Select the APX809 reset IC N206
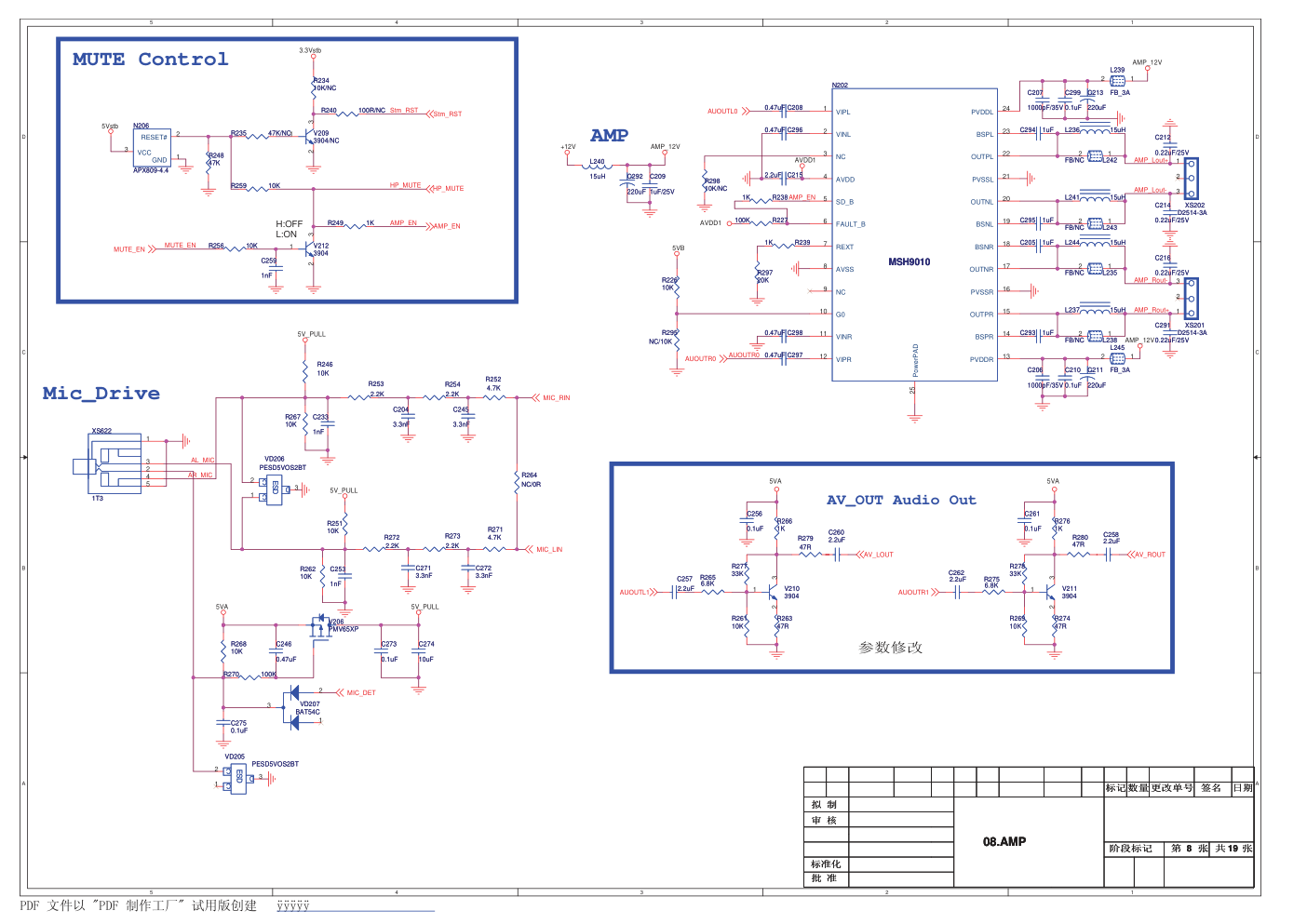This screenshot has width=1307, height=924. [152, 148]
